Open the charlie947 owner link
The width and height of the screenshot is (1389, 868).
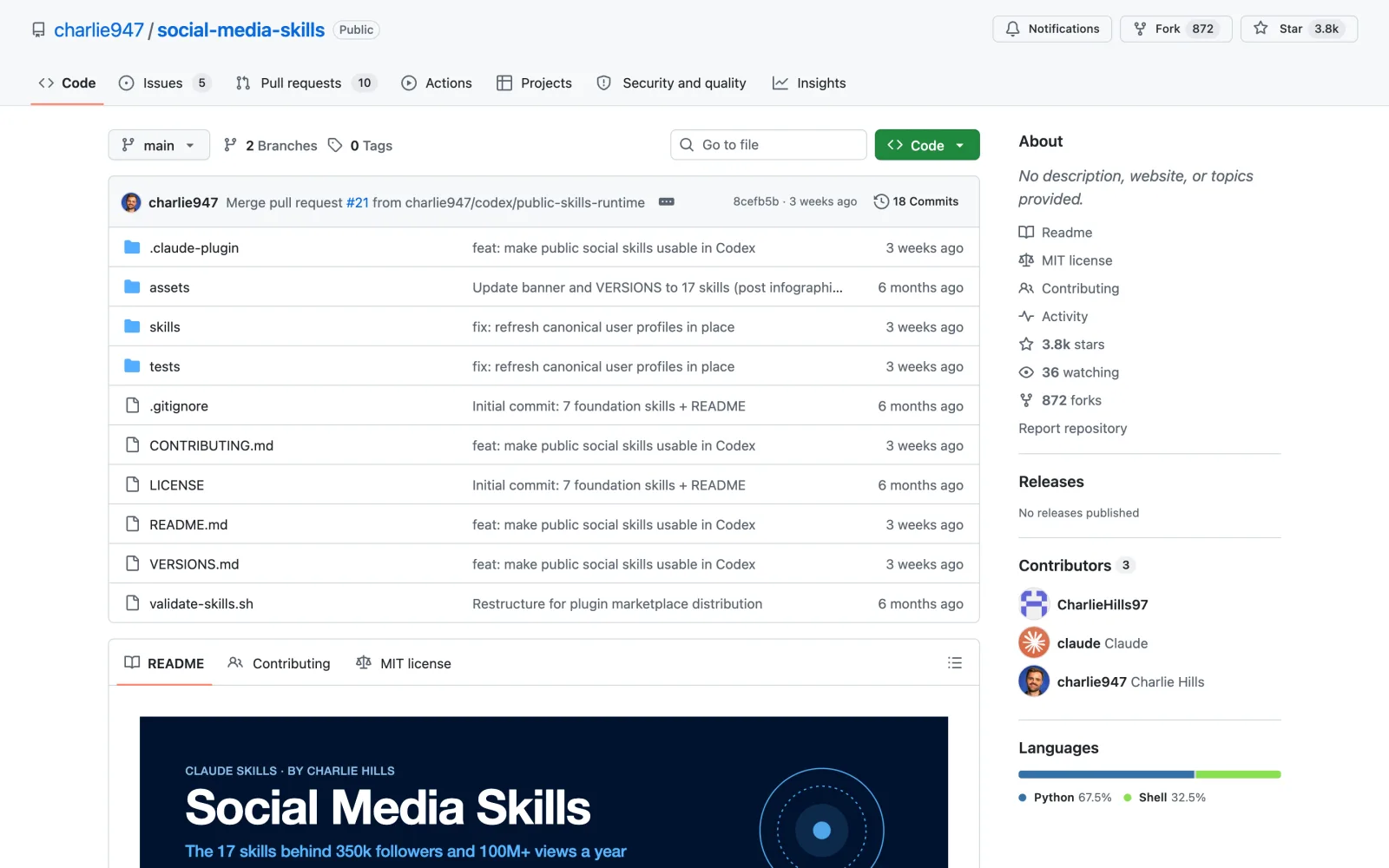[x=99, y=30]
